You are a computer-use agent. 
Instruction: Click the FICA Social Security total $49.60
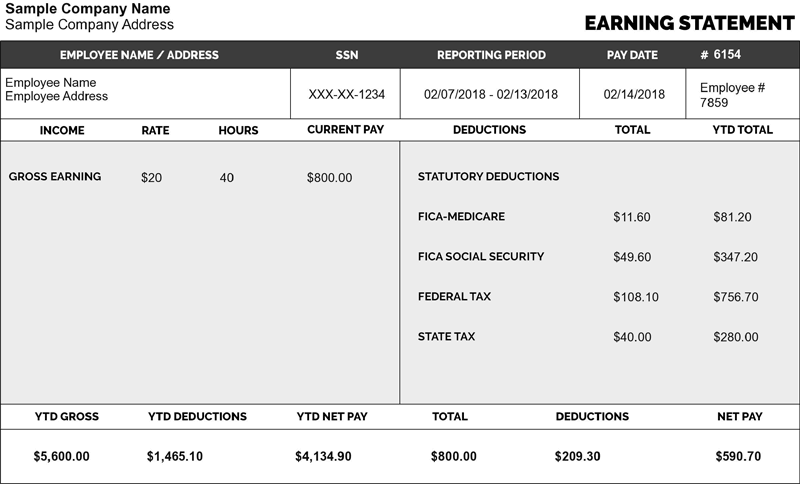pos(631,257)
